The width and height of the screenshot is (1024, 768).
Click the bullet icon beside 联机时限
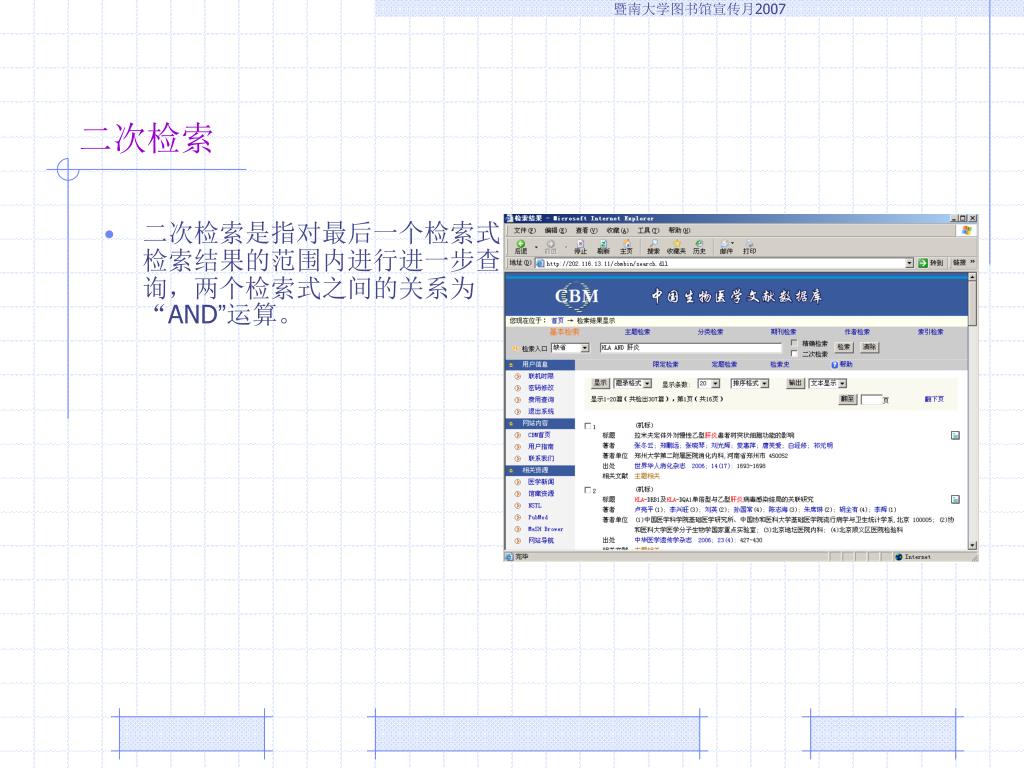517,377
